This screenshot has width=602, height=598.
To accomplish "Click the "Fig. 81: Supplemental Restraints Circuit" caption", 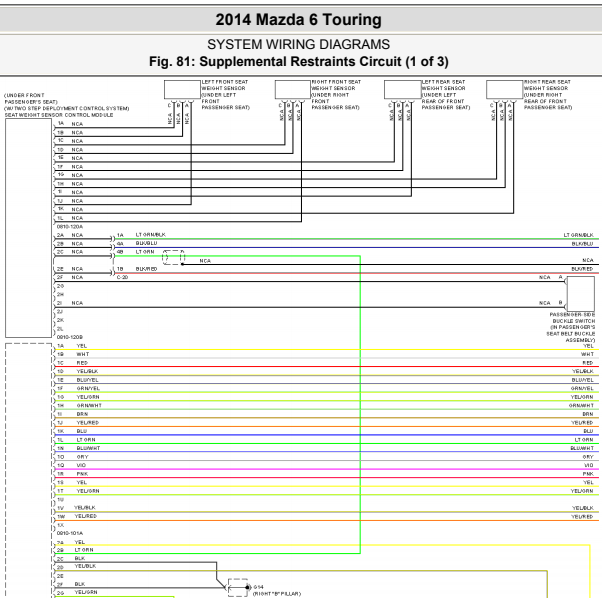I will click(x=299, y=61).
